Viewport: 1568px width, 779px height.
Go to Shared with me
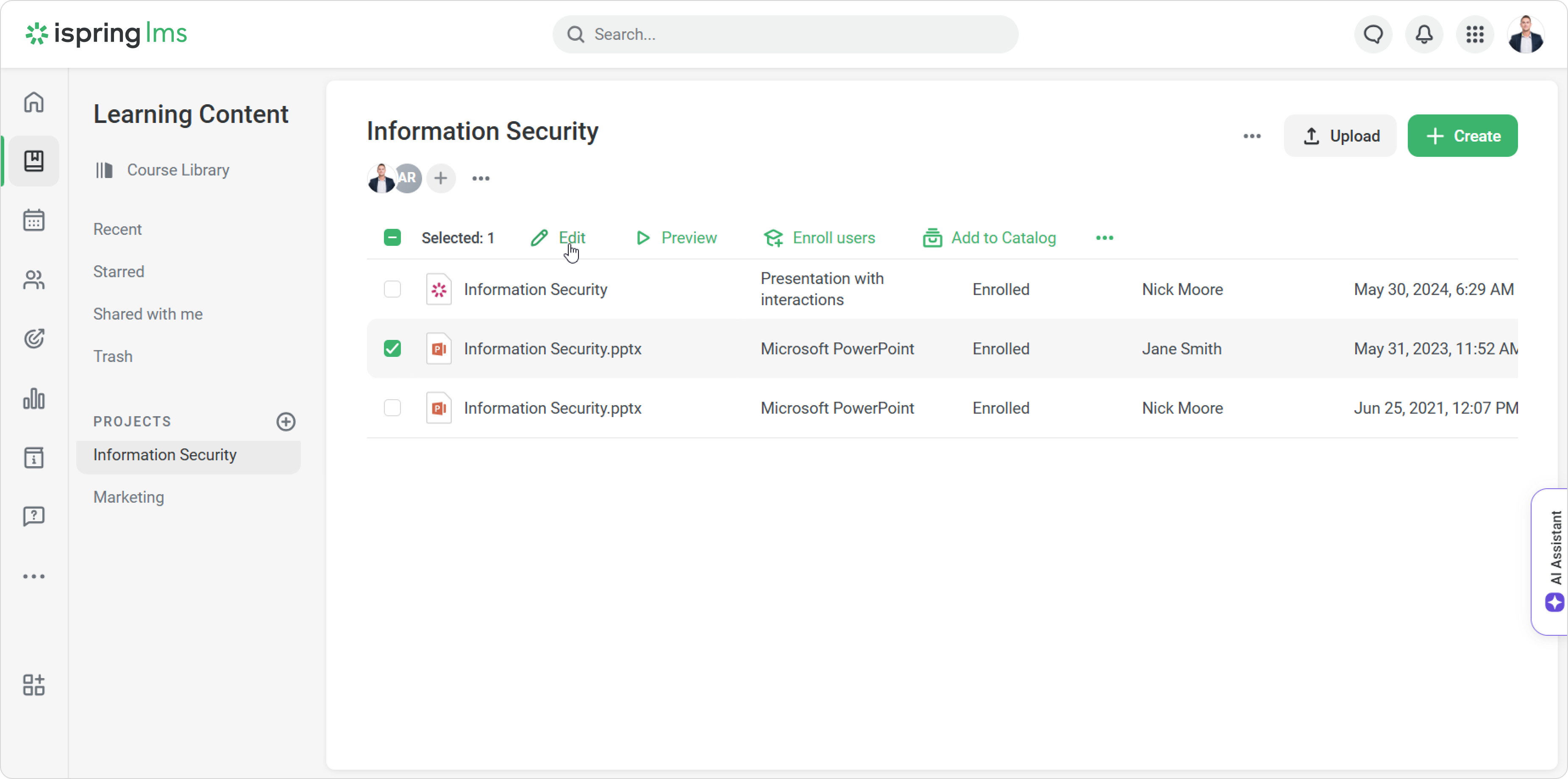[x=148, y=314]
